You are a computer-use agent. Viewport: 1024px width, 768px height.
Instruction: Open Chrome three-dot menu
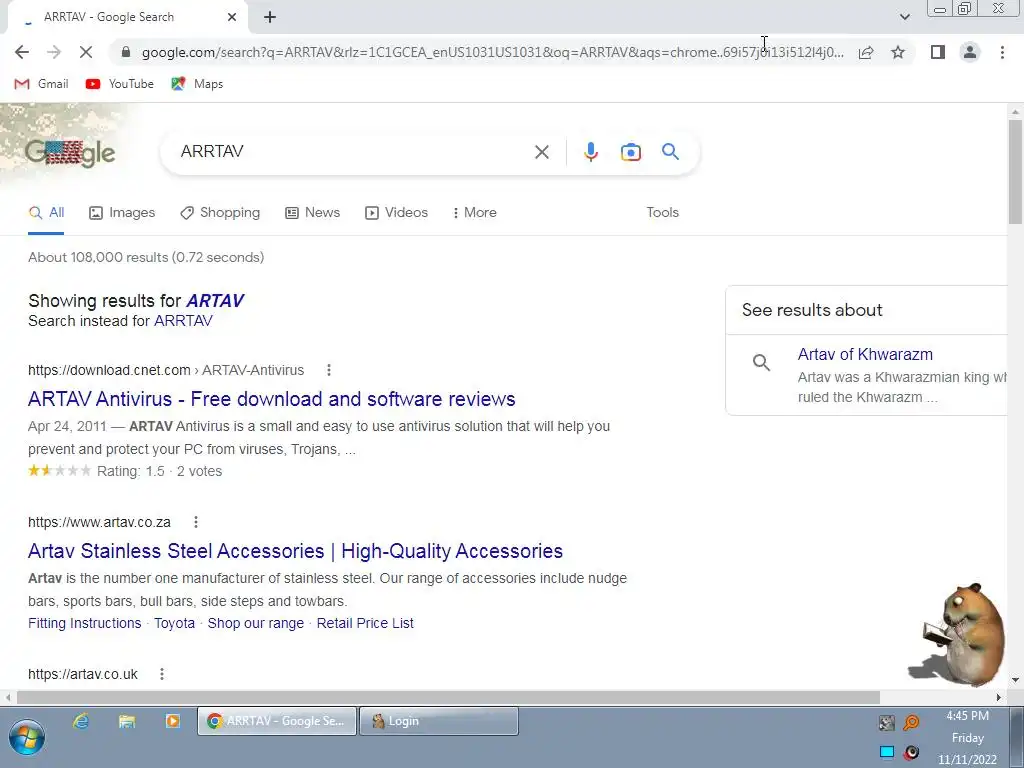[x=1002, y=52]
